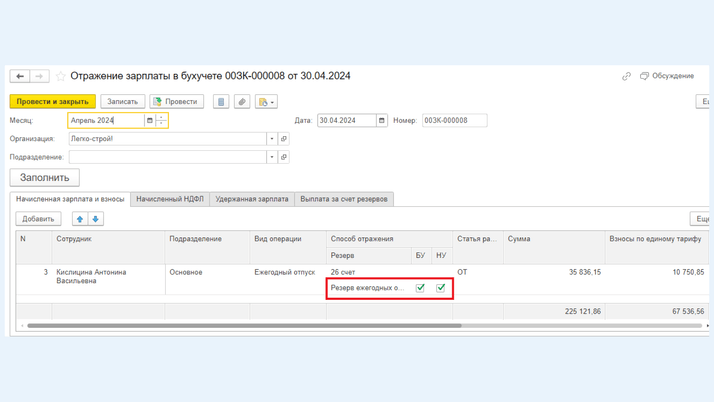Open the Удержанная зарплата tab

tap(252, 199)
